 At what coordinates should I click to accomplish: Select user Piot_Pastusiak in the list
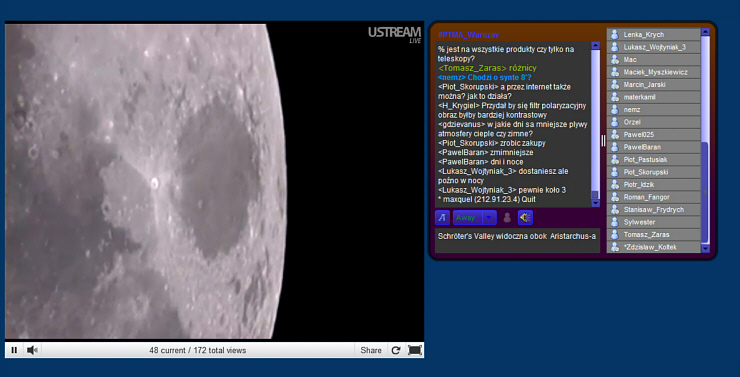click(x=654, y=159)
